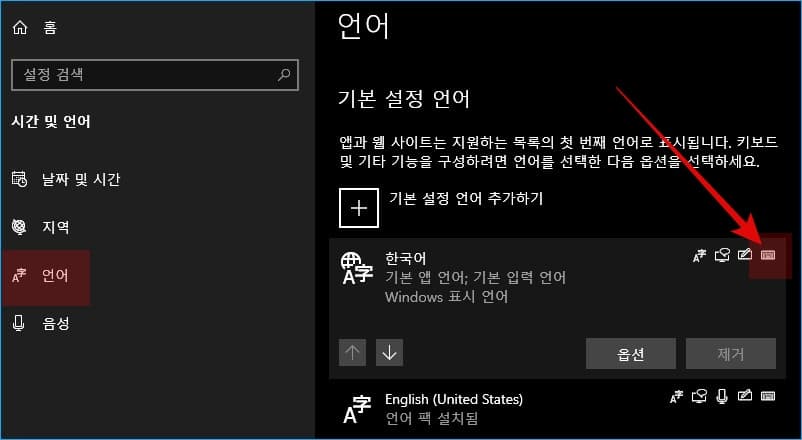Click the 한국어 globe language icon

click(357, 268)
